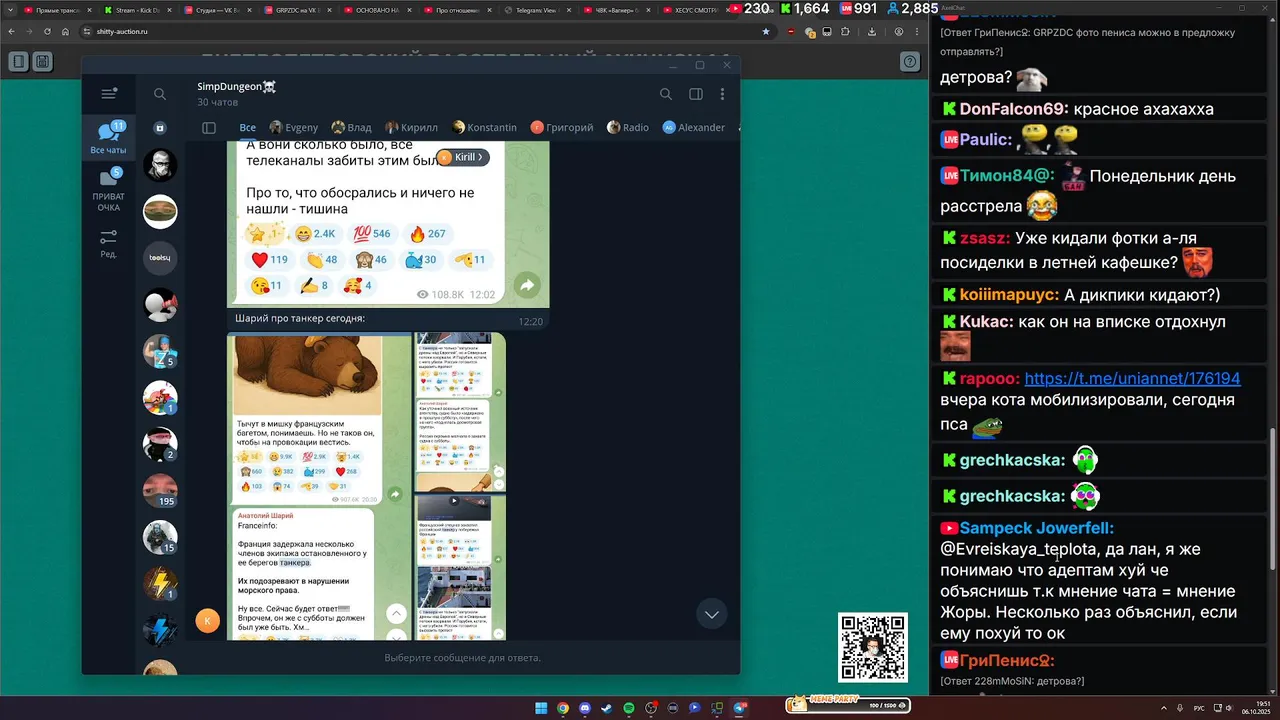The width and height of the screenshot is (1280, 720).
Task: Open Steam from the taskbar
Action: tap(607, 708)
